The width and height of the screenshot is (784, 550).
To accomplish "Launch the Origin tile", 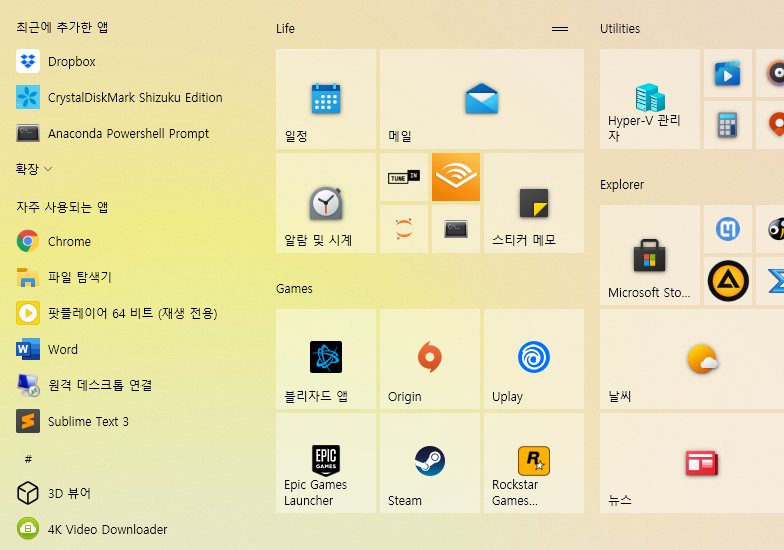I will coord(430,359).
